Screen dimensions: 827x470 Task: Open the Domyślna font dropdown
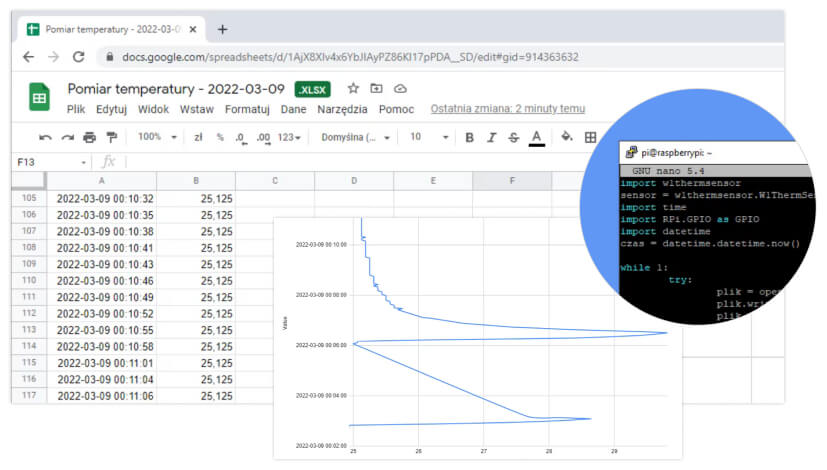[355, 137]
